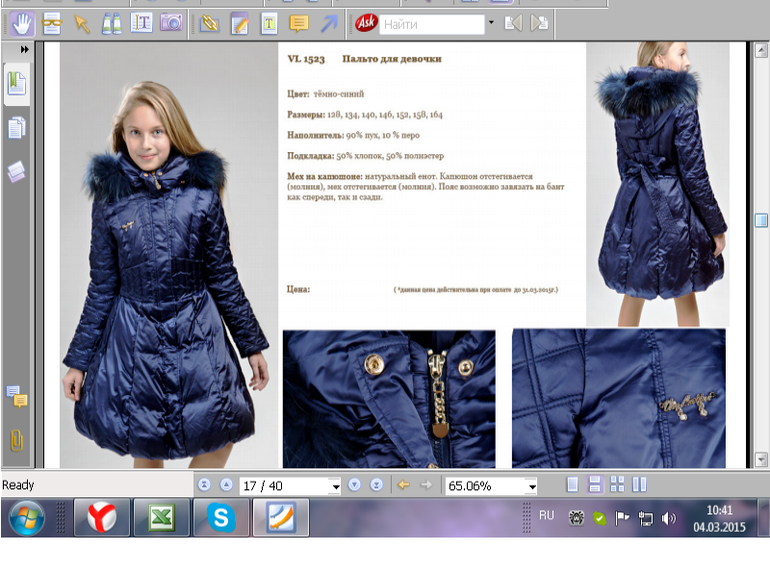
Task: Expand the left navigation panel
Action: (x=24, y=49)
